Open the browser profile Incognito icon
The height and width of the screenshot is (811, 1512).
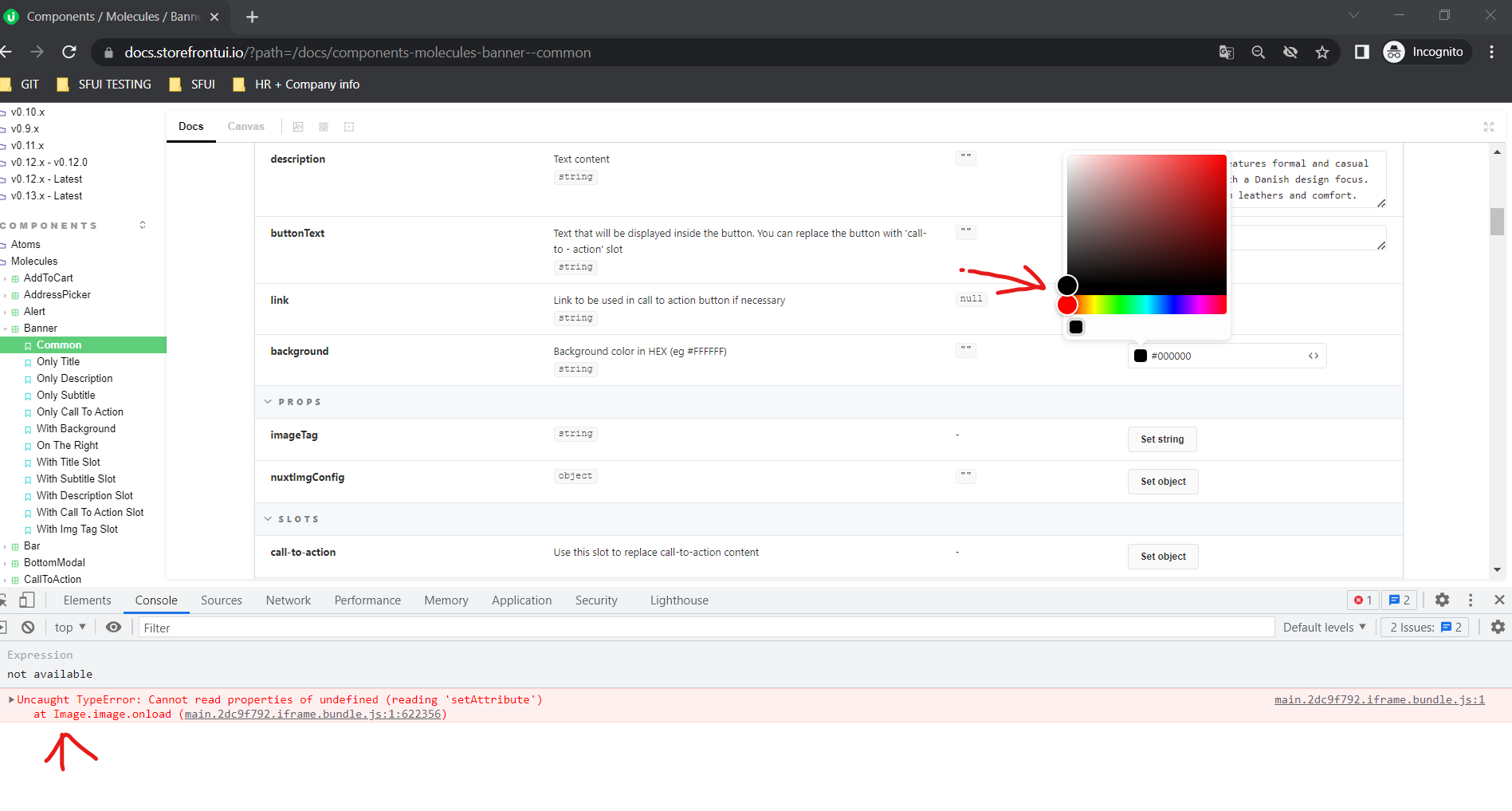1395,52
